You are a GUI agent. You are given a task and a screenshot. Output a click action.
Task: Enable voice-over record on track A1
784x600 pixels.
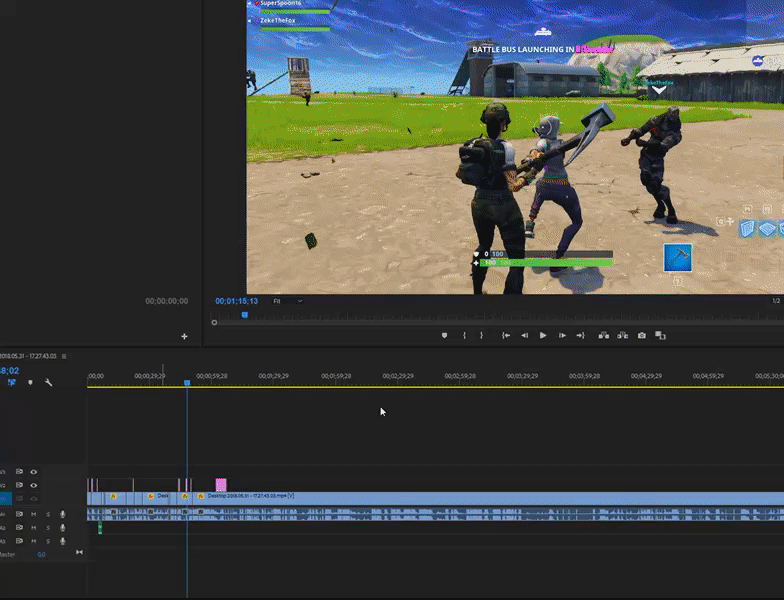pos(62,514)
